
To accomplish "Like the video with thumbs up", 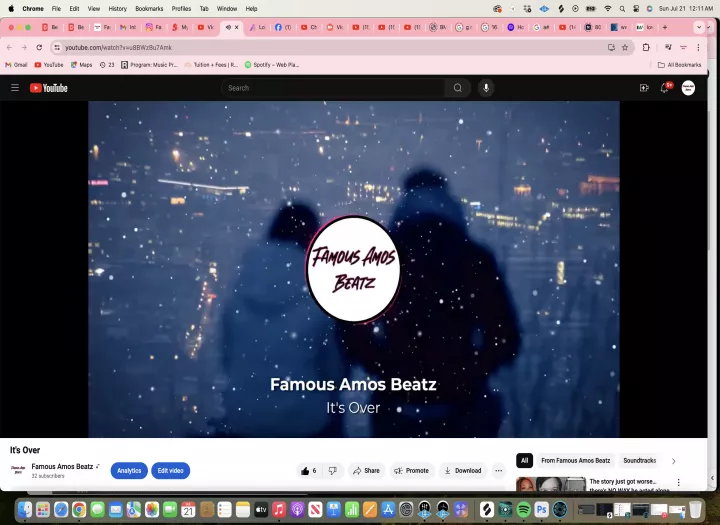I will pyautogui.click(x=309, y=471).
